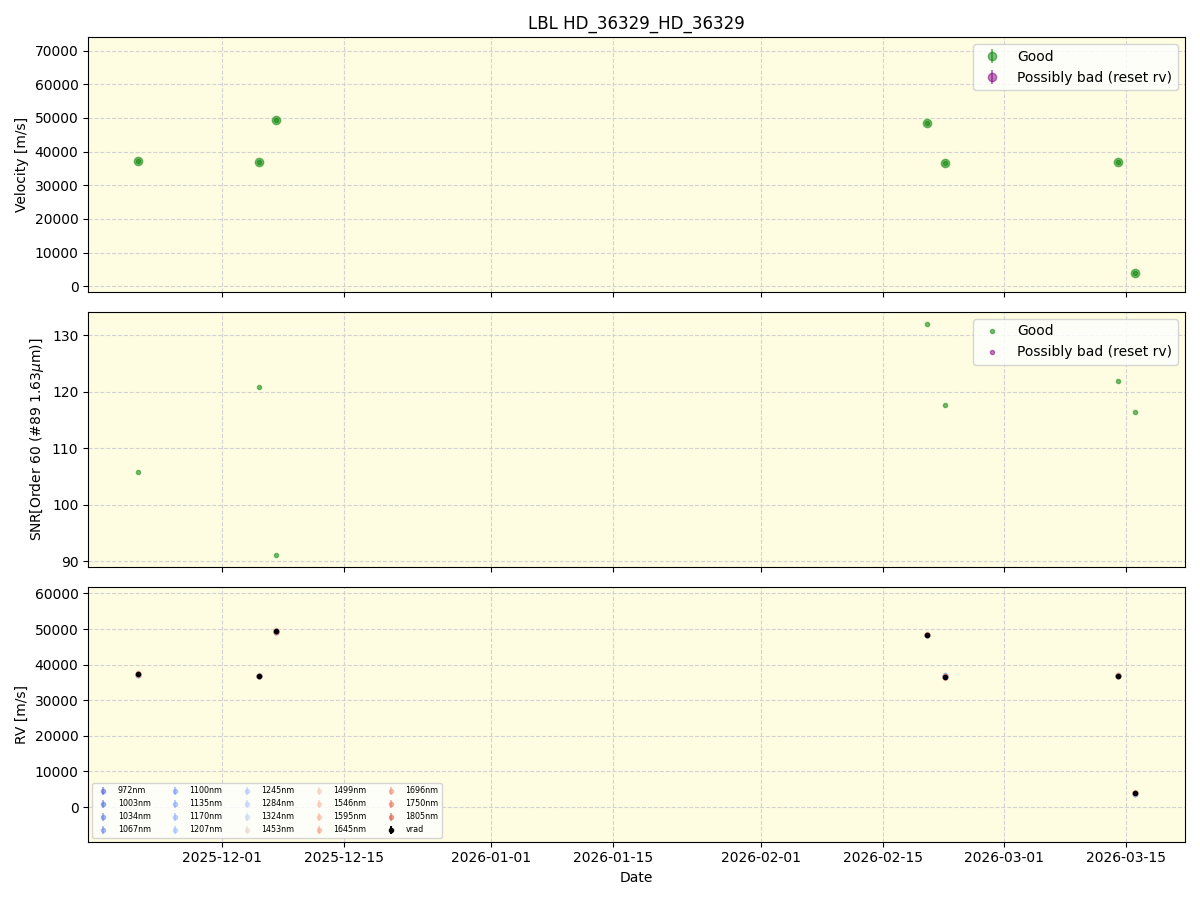Image resolution: width=1200 pixels, height=900 pixels.
Task: Click the 1546nm legend entry
Action: point(350,803)
